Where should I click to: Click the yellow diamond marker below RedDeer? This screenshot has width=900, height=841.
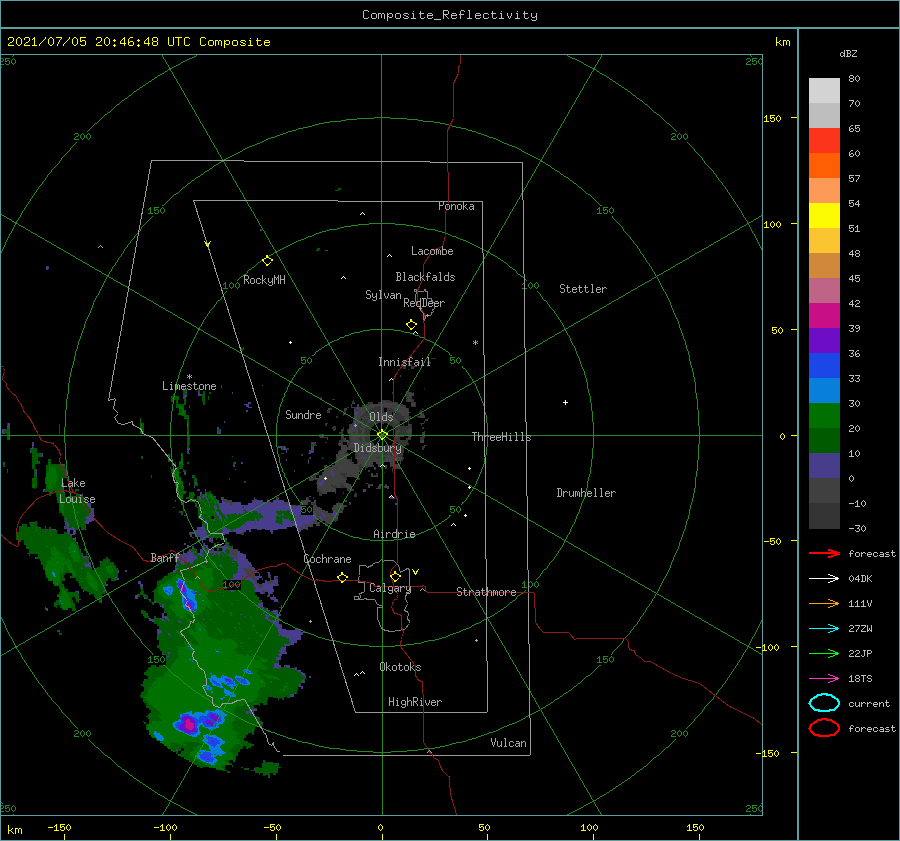click(412, 325)
